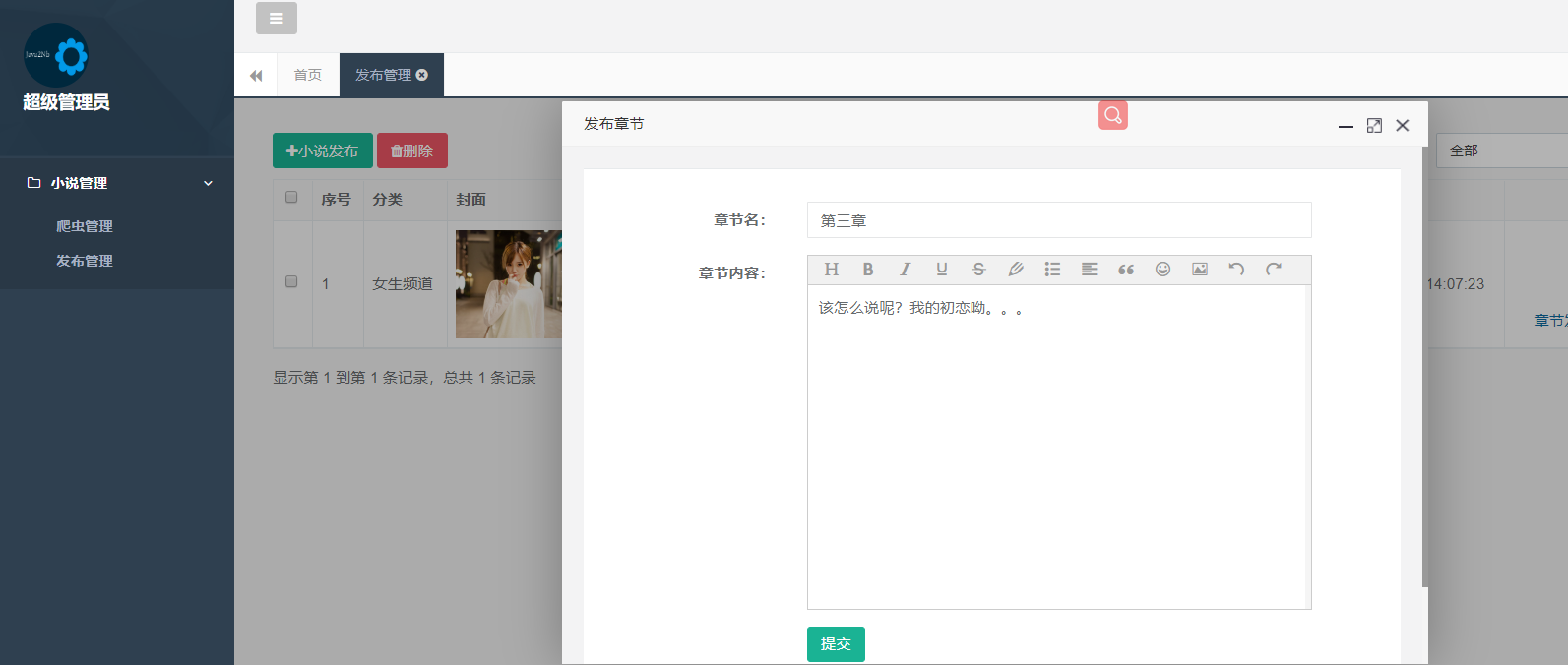Insert a blockquote in the editor

point(1126,270)
